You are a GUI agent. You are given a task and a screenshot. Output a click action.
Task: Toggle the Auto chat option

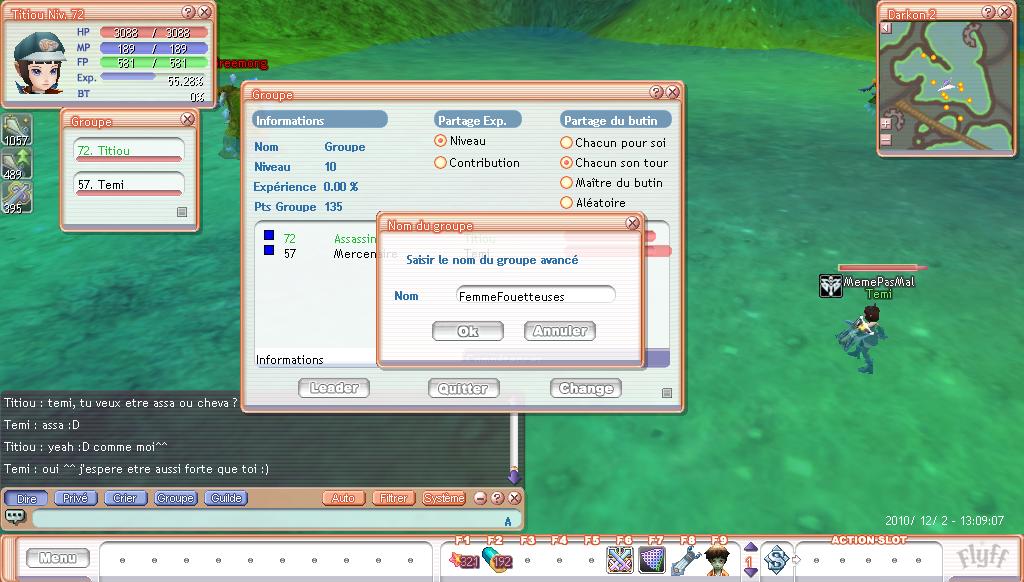click(344, 498)
